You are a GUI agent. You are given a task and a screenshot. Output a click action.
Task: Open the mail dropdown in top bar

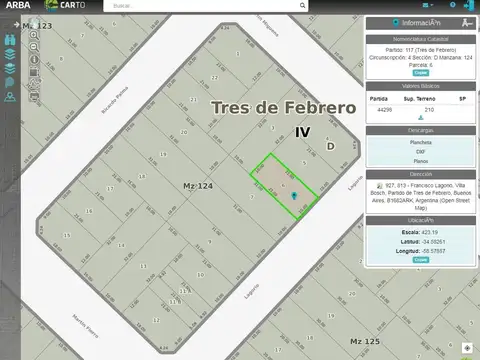point(428,5)
